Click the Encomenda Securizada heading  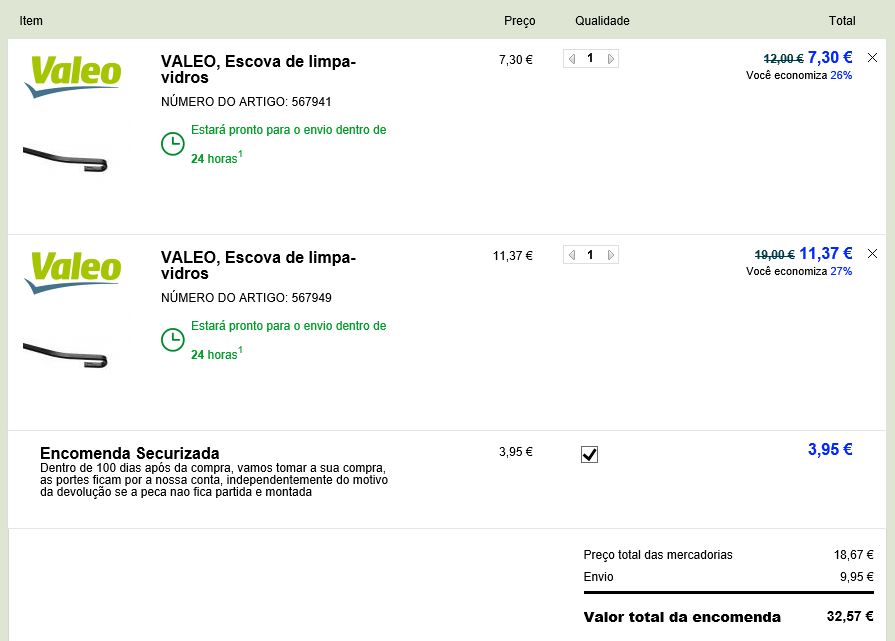coord(129,453)
